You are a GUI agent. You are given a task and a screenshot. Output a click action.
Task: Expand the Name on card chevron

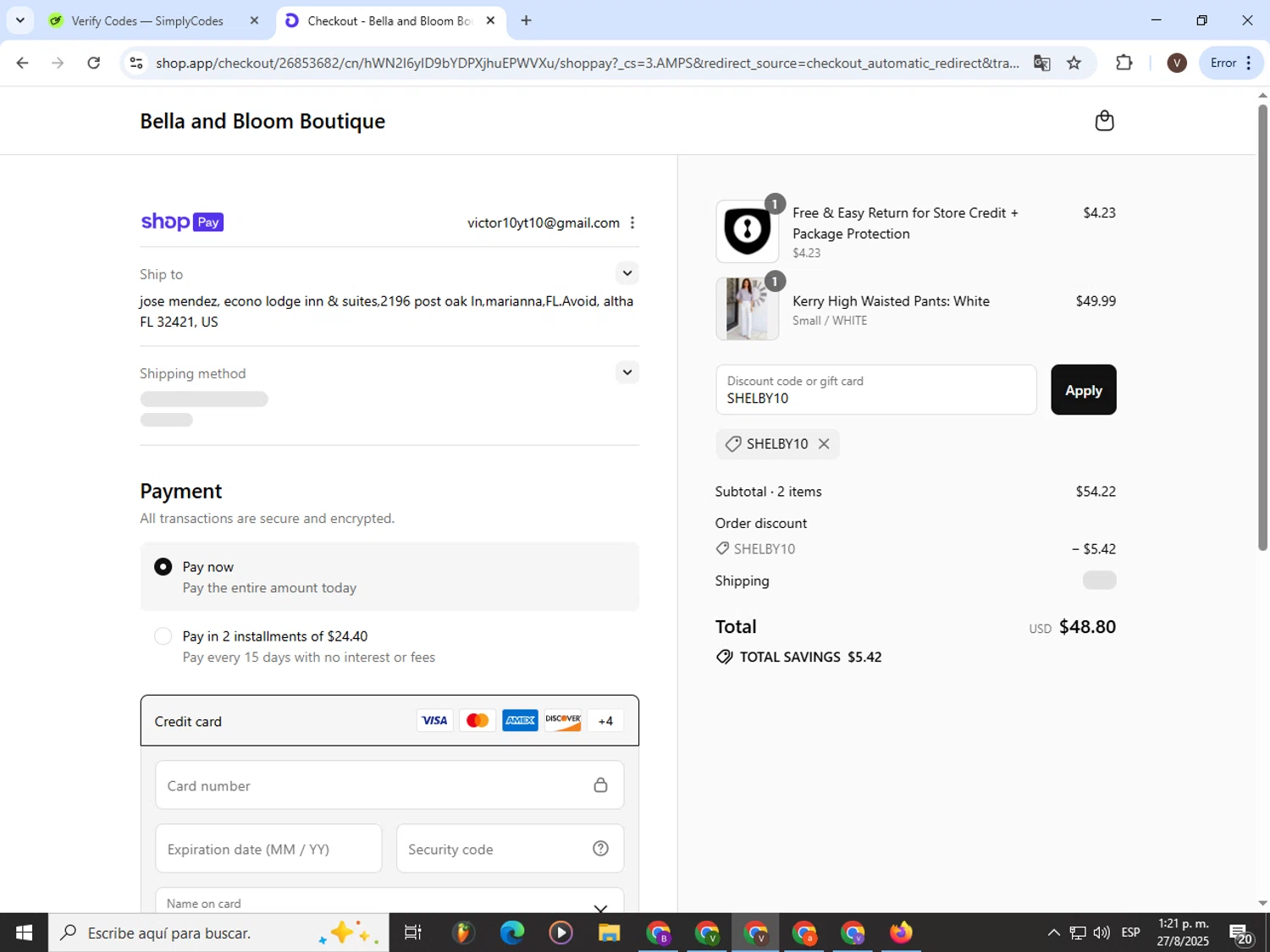(x=600, y=907)
